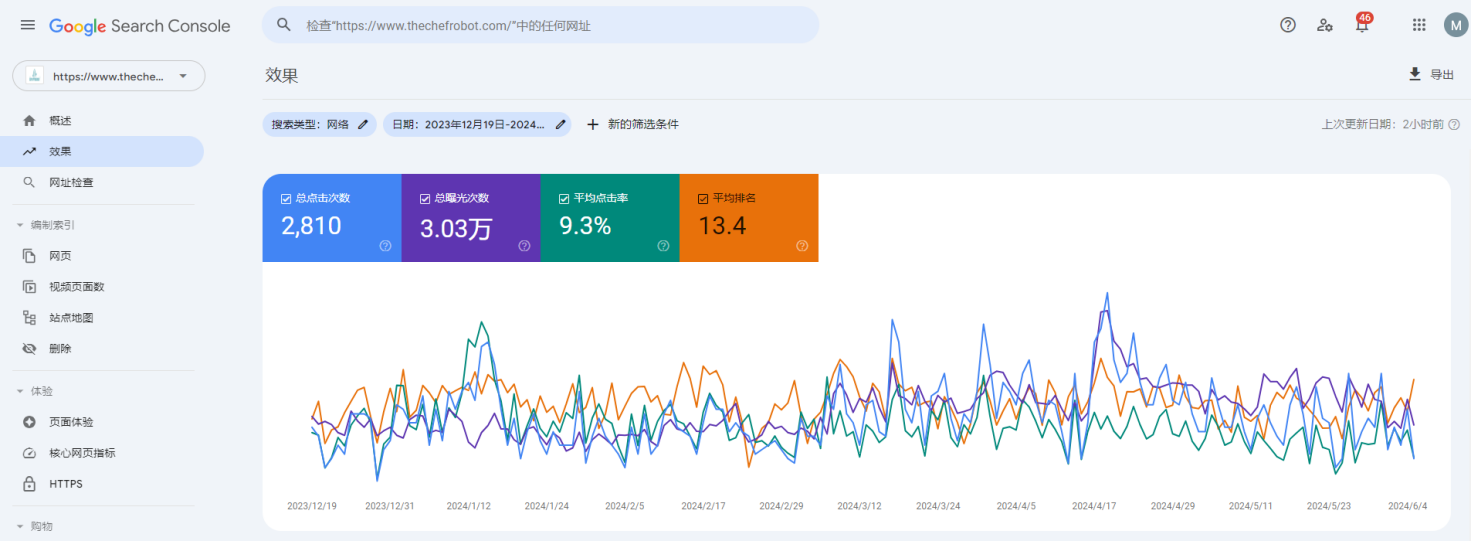Click the search magnifier icon
The height and width of the screenshot is (541, 1471).
point(285,25)
